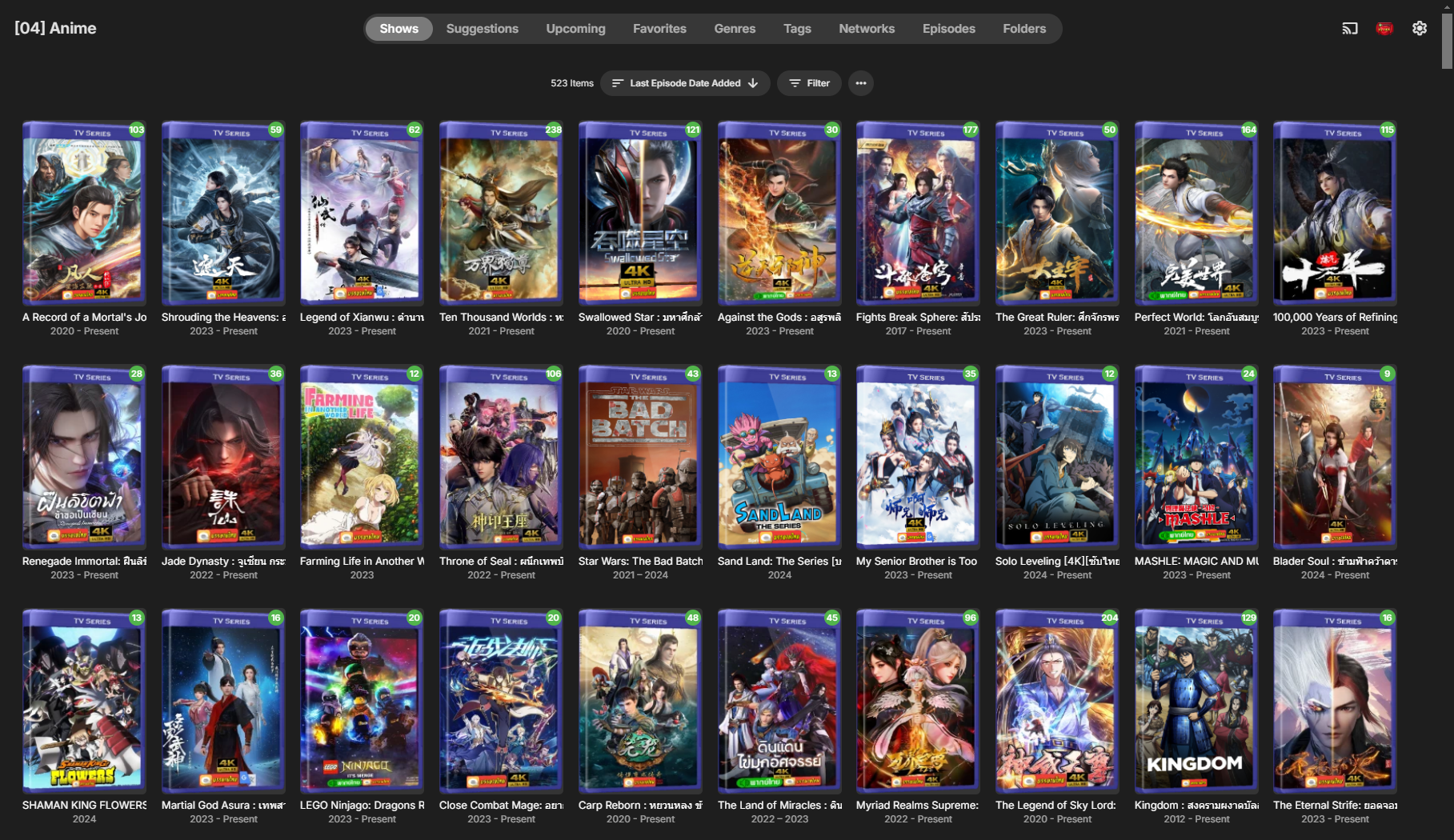Open the Myriad Realms Supreme poster
1454x840 pixels.
click(918, 701)
